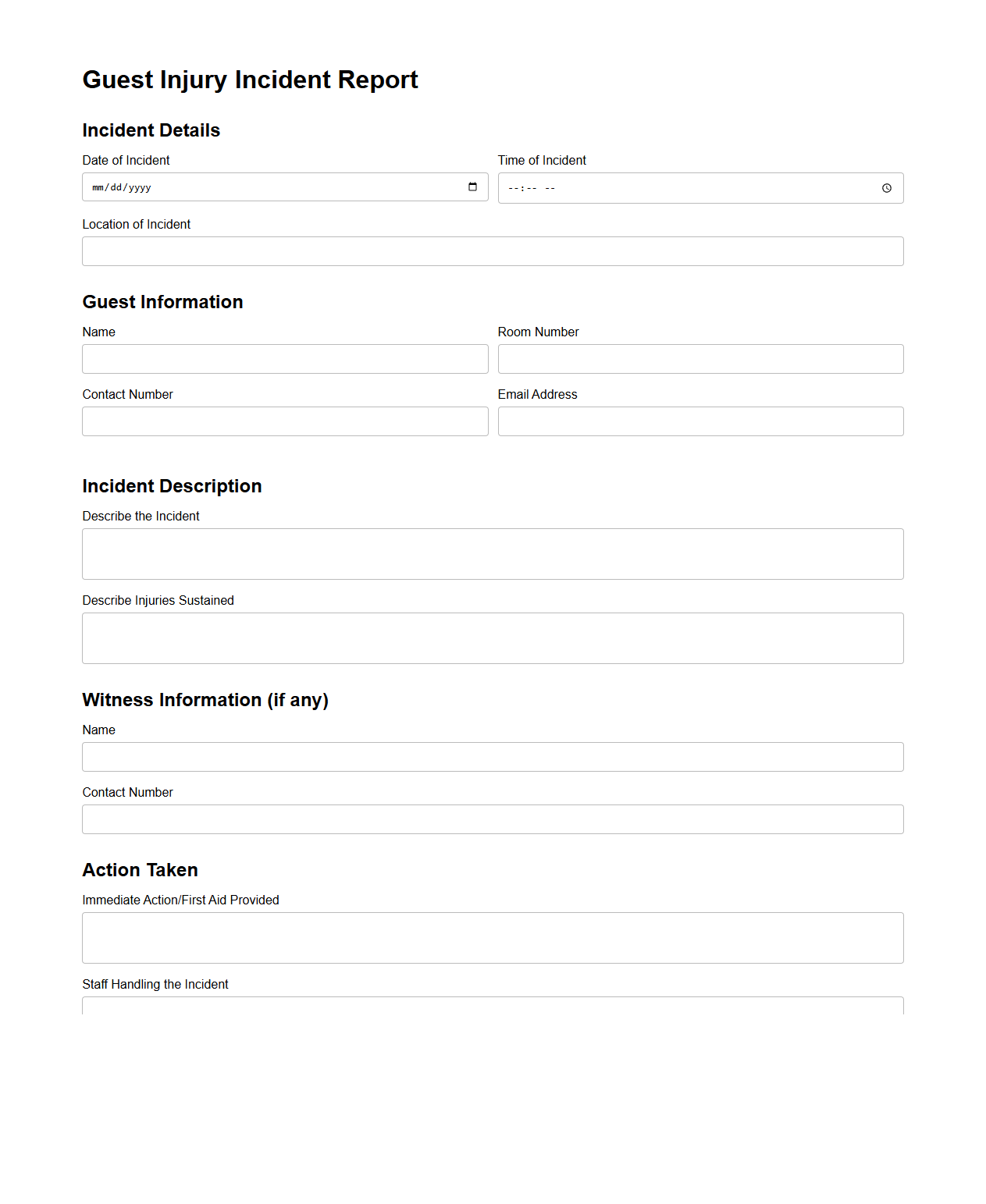This screenshot has width=986, height=1204.
Task: Click the Describe the Incident text area
Action: pos(493,553)
